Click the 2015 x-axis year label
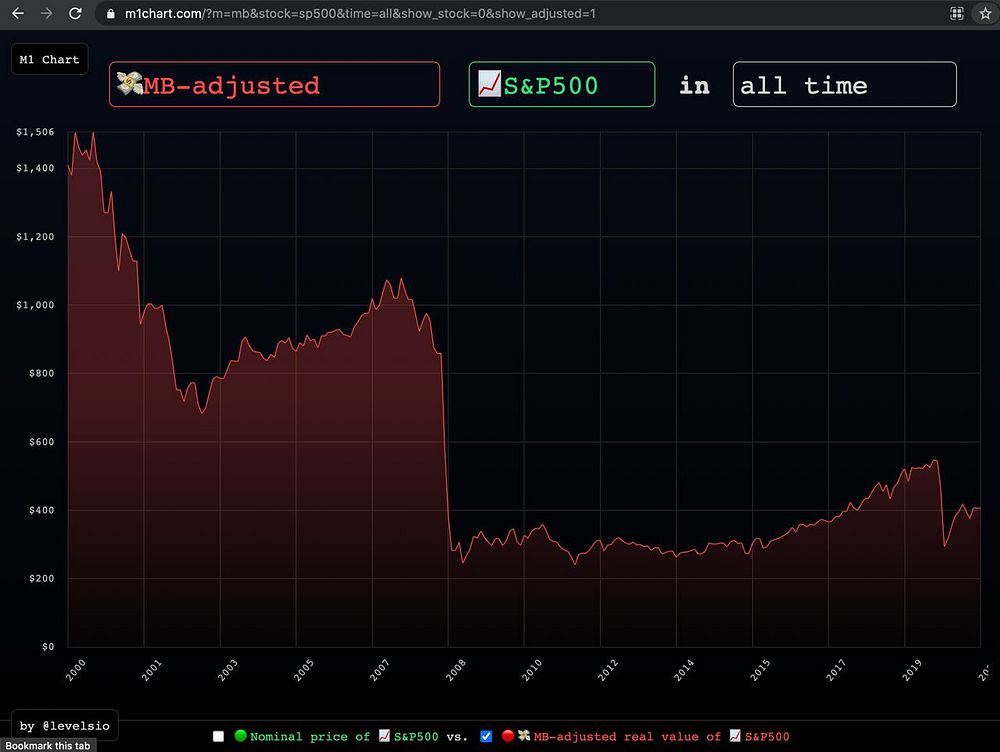The width and height of the screenshot is (1000, 752). (760, 670)
